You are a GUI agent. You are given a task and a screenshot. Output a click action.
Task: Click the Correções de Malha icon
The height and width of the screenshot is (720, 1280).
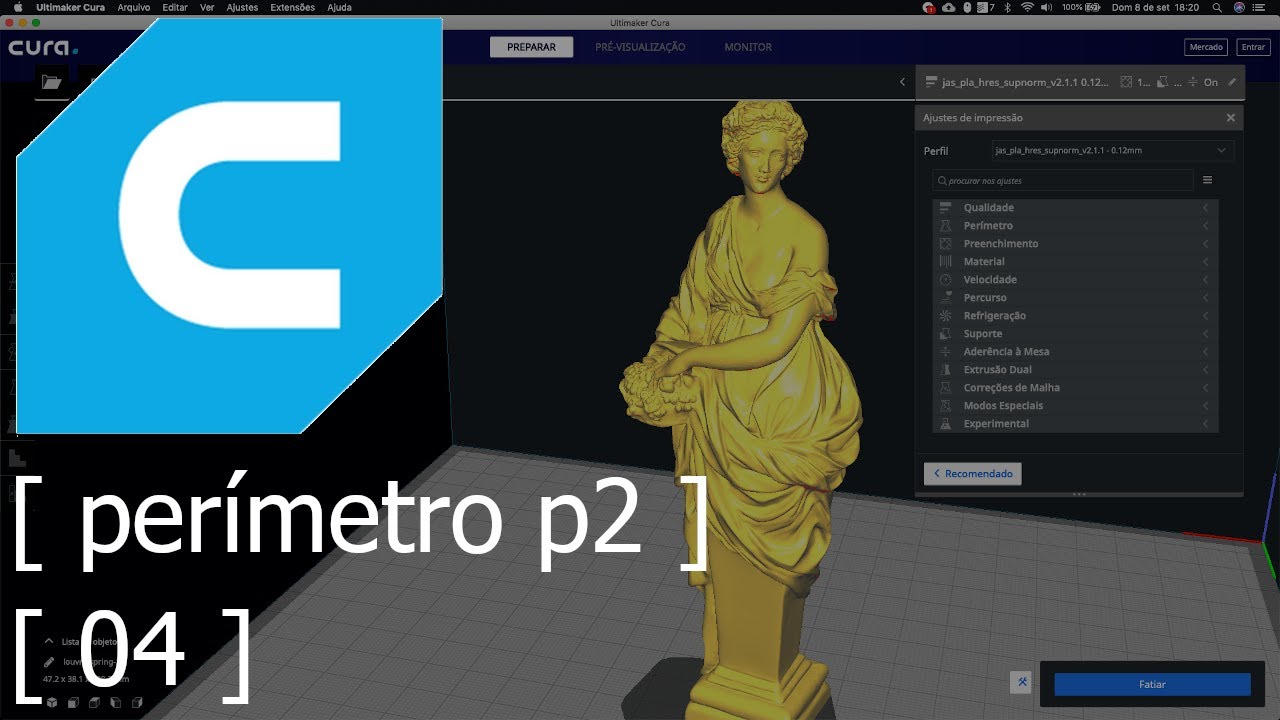(945, 388)
